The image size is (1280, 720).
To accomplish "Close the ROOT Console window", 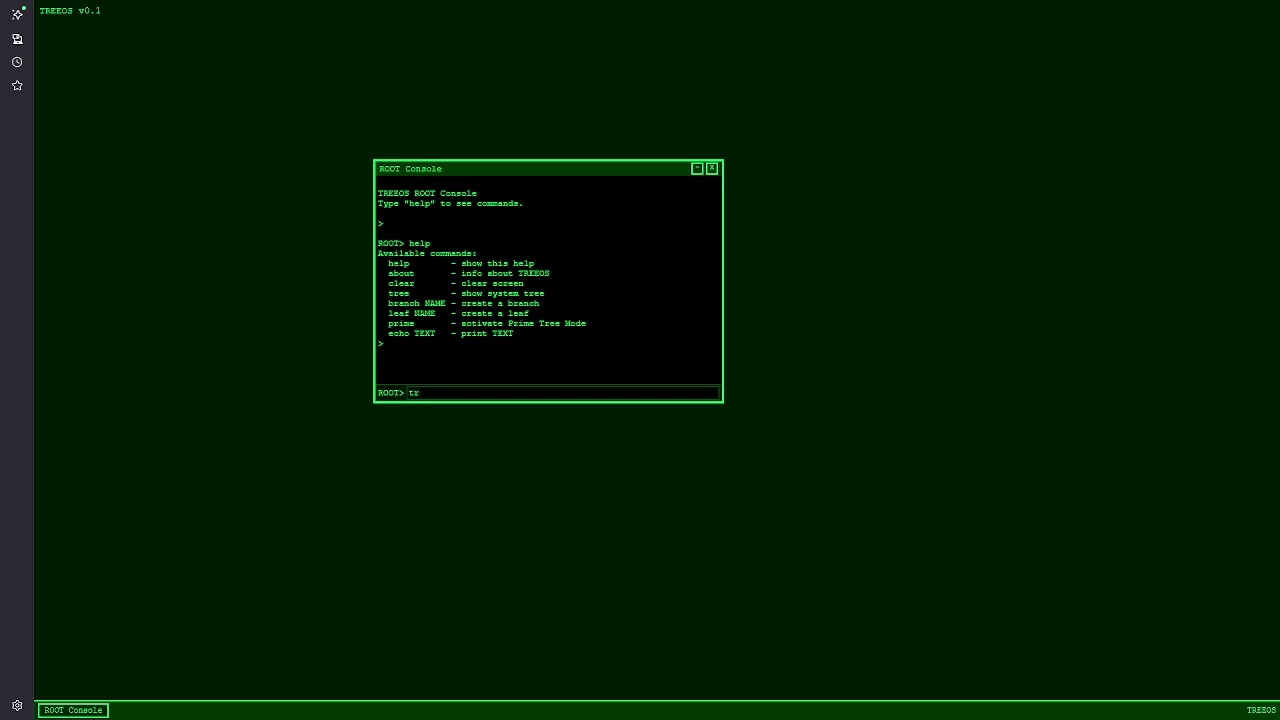I will [x=712, y=168].
